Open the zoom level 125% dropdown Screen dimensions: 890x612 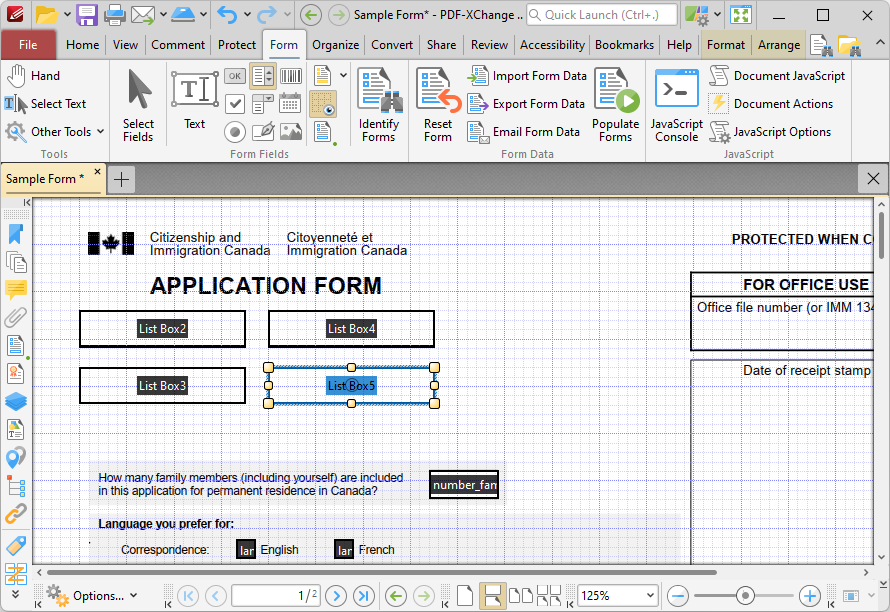[650, 596]
